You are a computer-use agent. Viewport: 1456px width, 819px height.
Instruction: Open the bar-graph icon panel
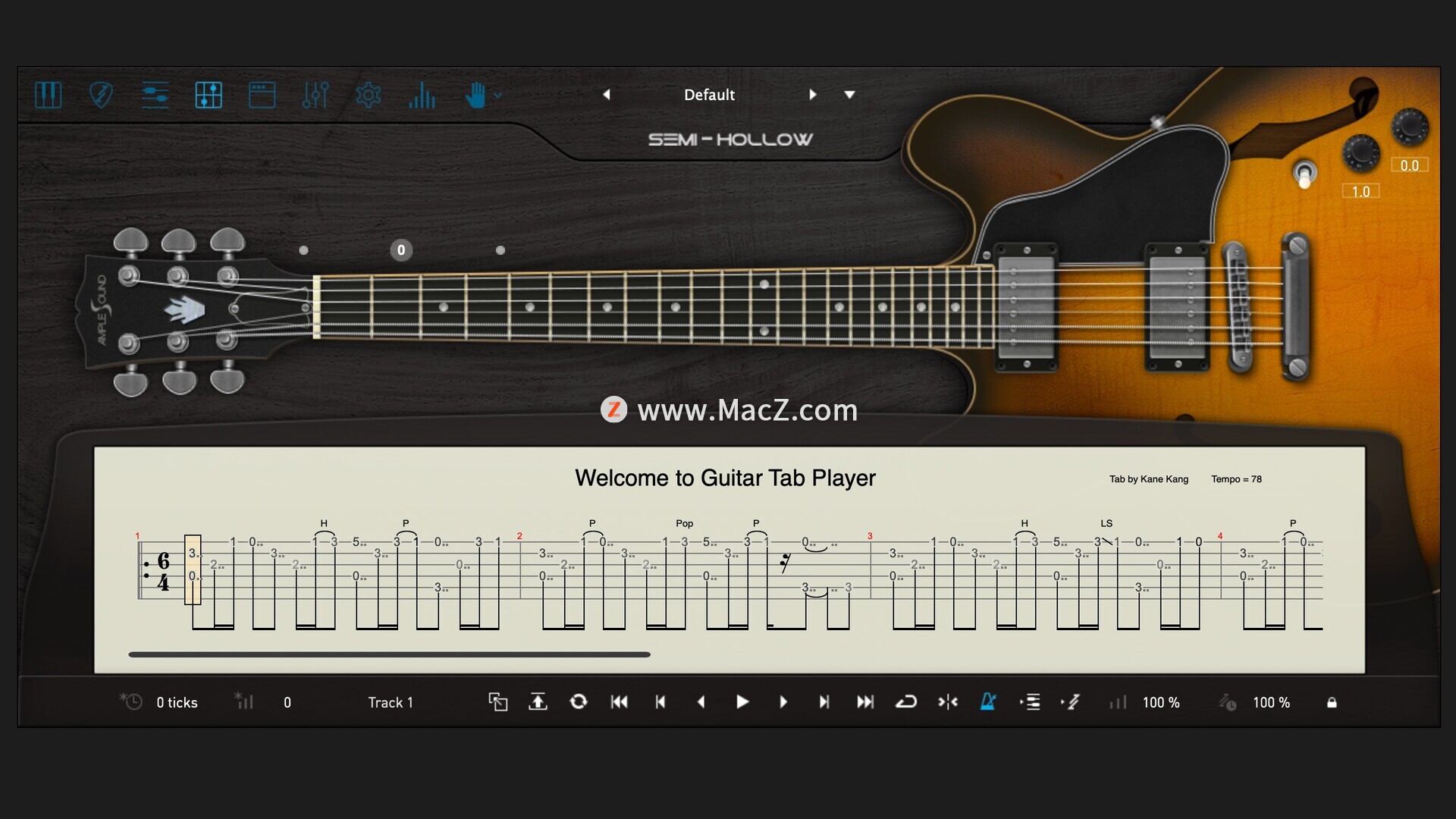(422, 95)
